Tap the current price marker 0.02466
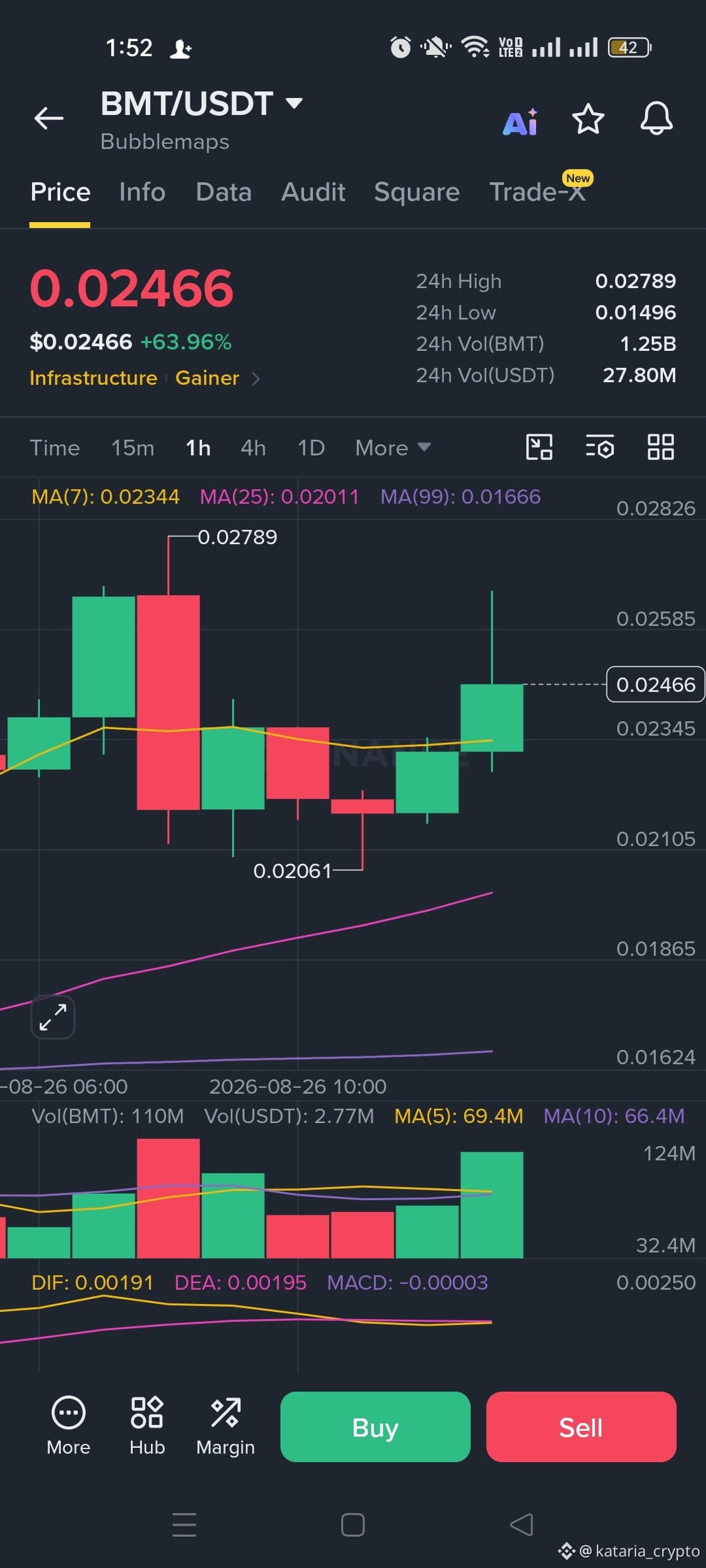 (x=656, y=684)
